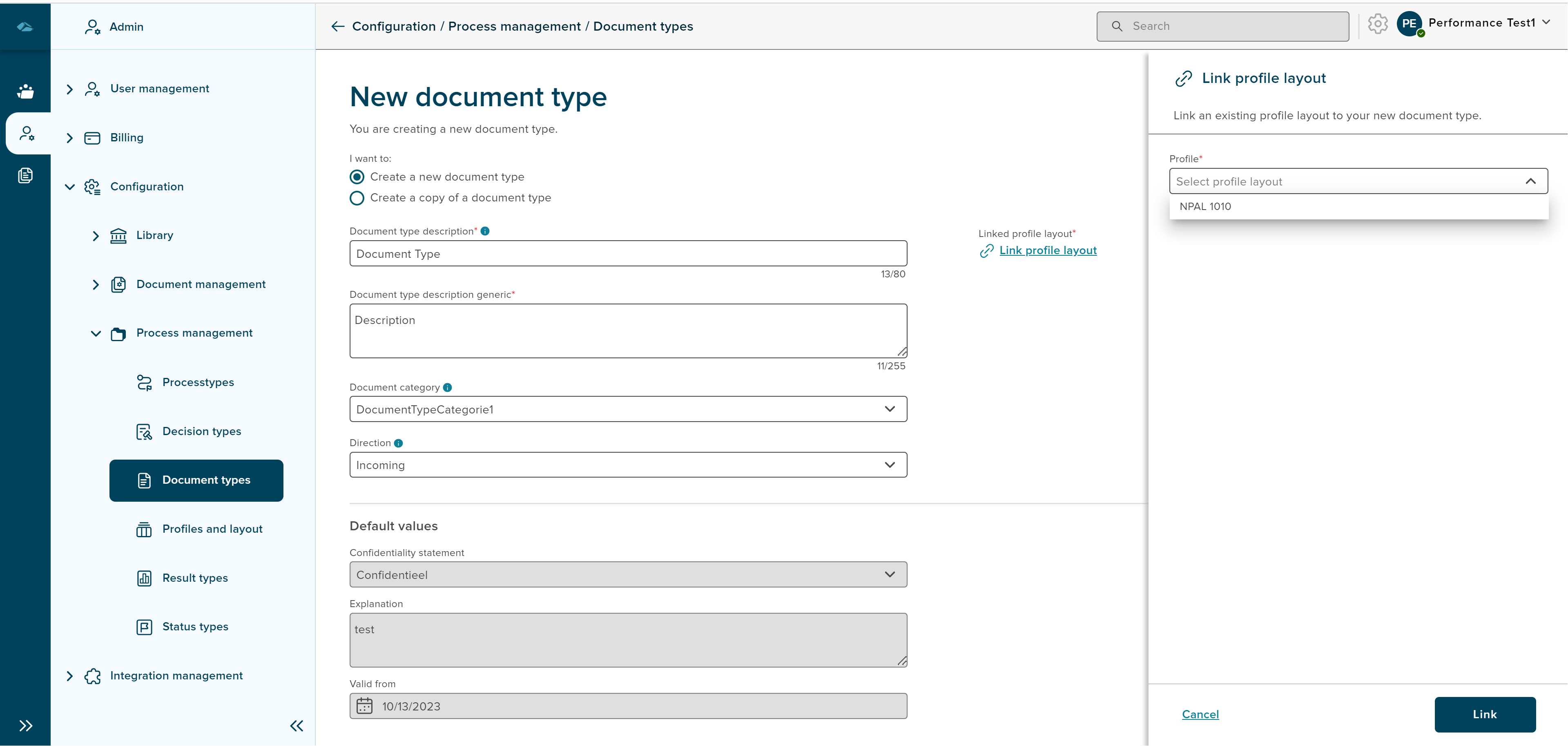Select the Result types icon
Screen dimensions: 1568x746
pos(144,578)
